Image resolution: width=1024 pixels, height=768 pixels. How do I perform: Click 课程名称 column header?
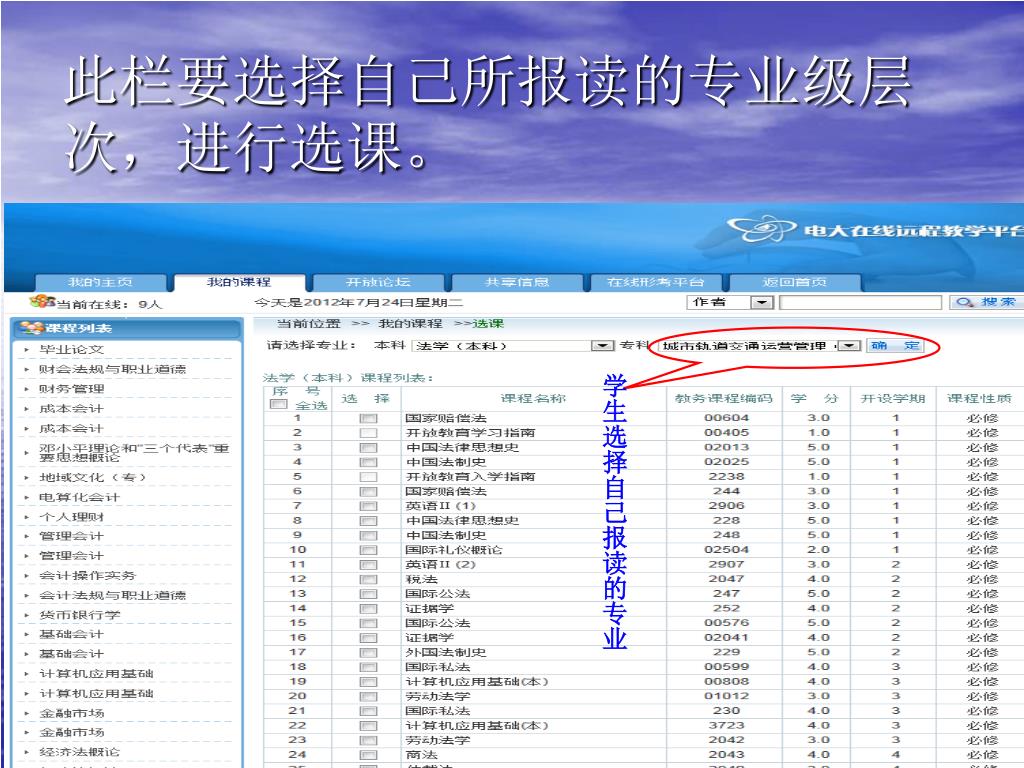pyautogui.click(x=533, y=398)
